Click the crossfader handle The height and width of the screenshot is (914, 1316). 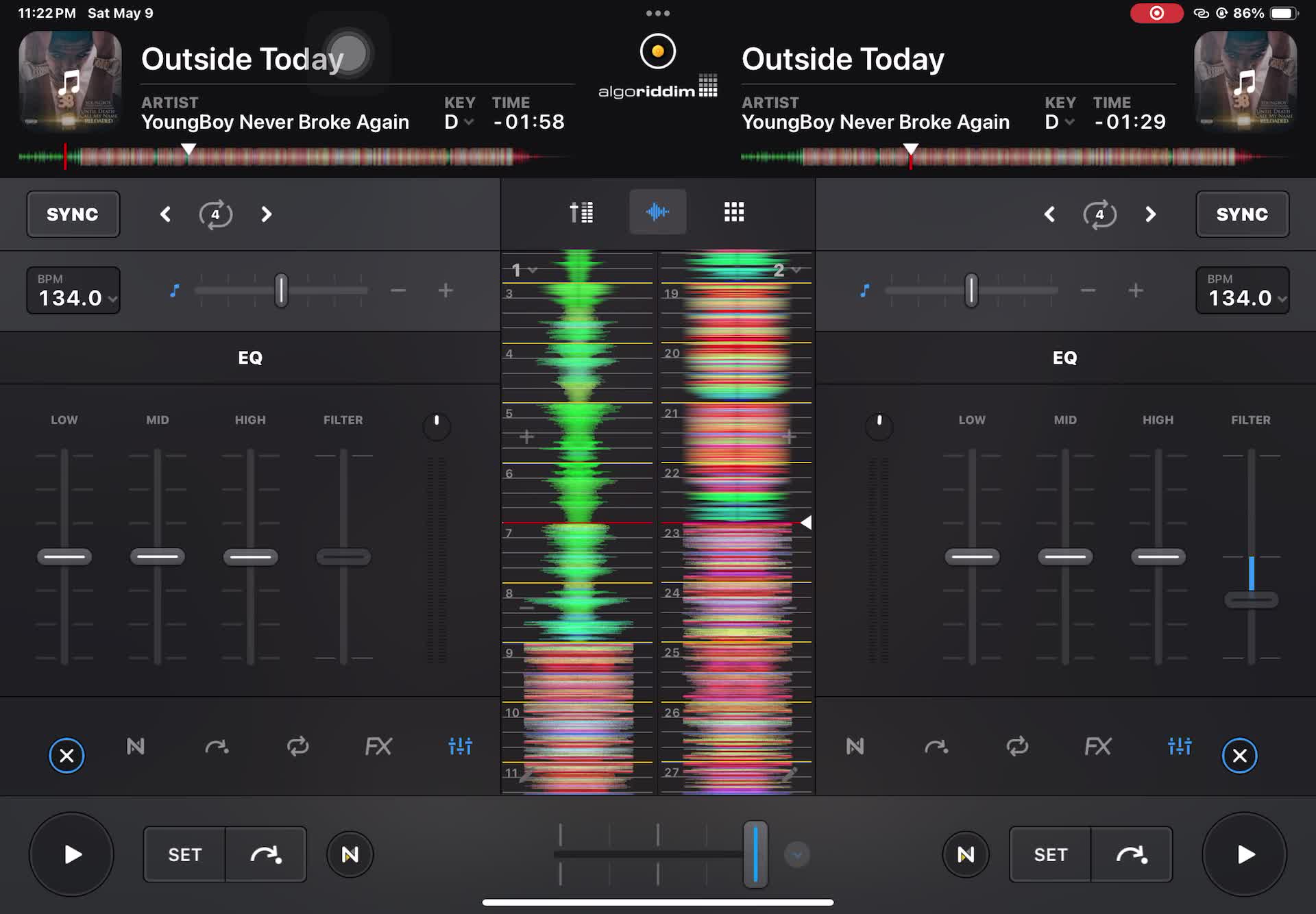pyautogui.click(x=755, y=854)
